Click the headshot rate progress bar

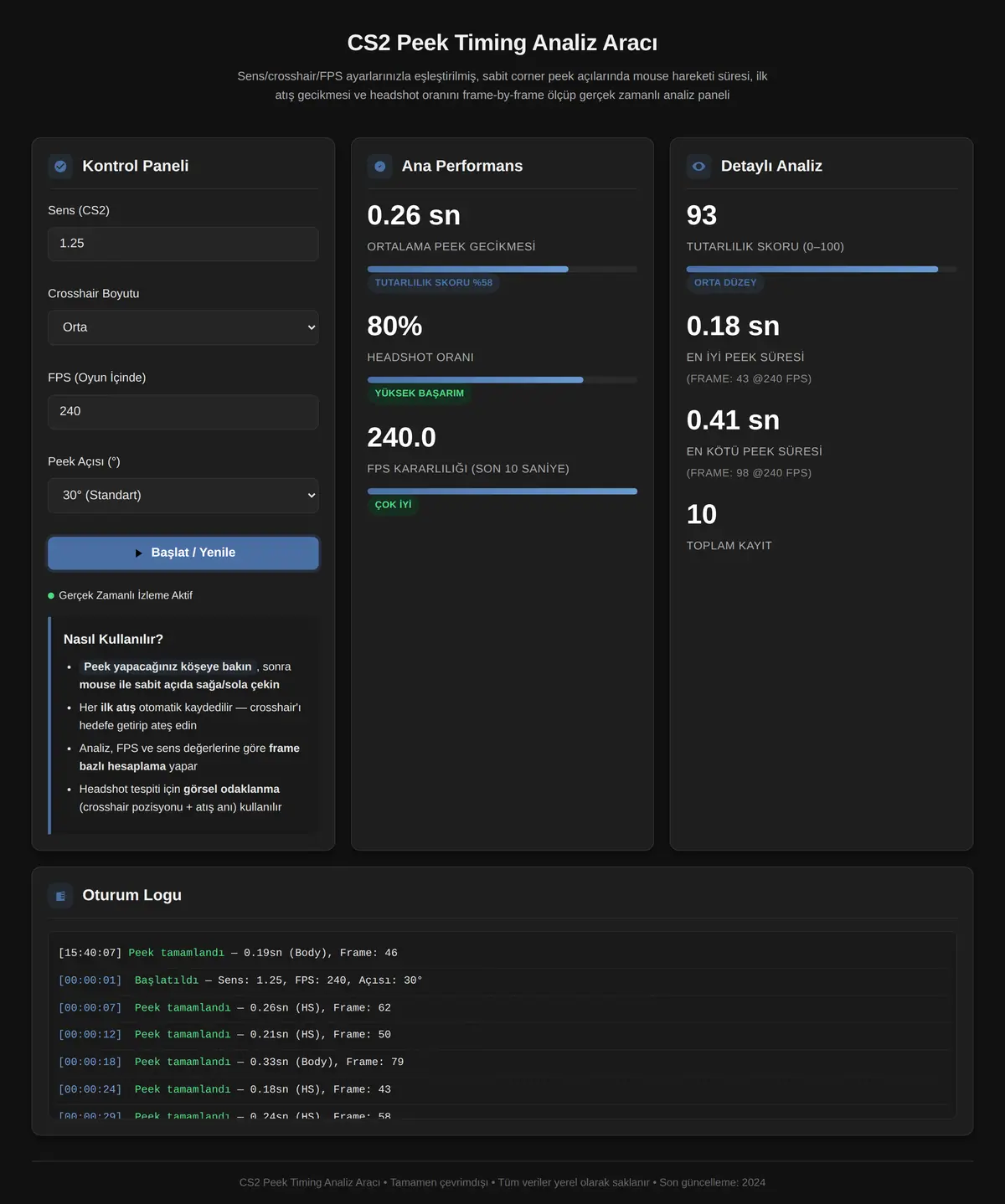click(502, 380)
